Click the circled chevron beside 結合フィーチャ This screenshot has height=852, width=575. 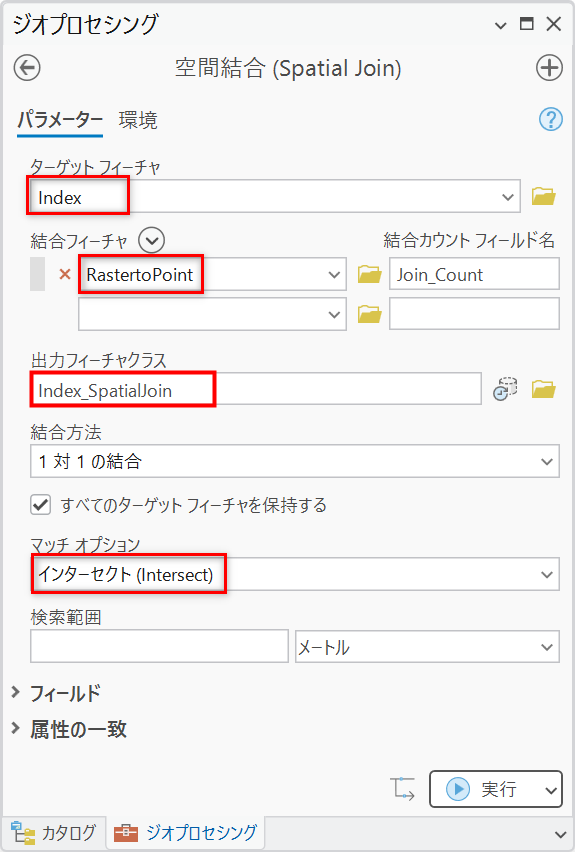pos(151,241)
